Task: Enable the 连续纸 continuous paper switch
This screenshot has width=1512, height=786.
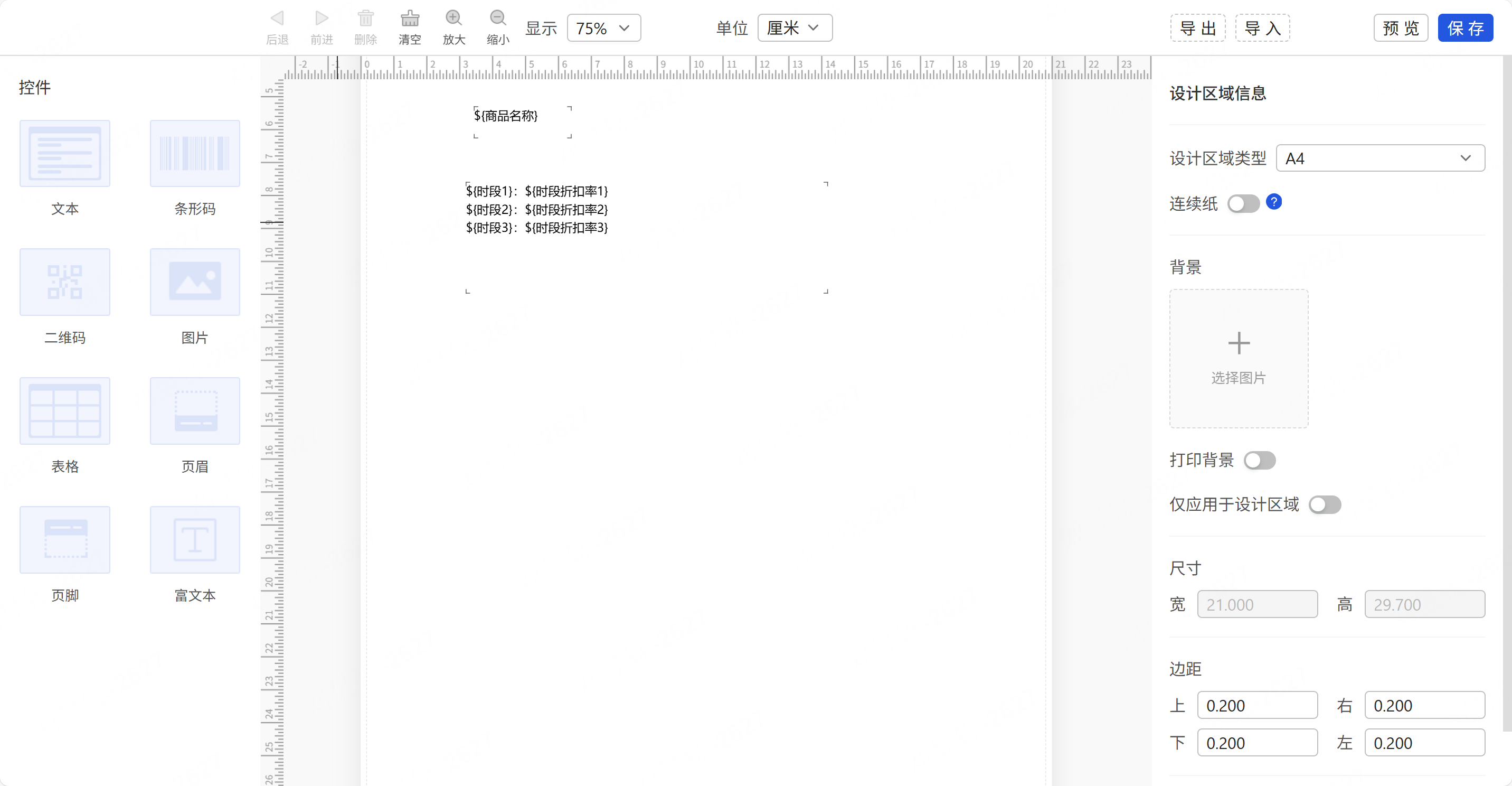Action: (x=1243, y=204)
